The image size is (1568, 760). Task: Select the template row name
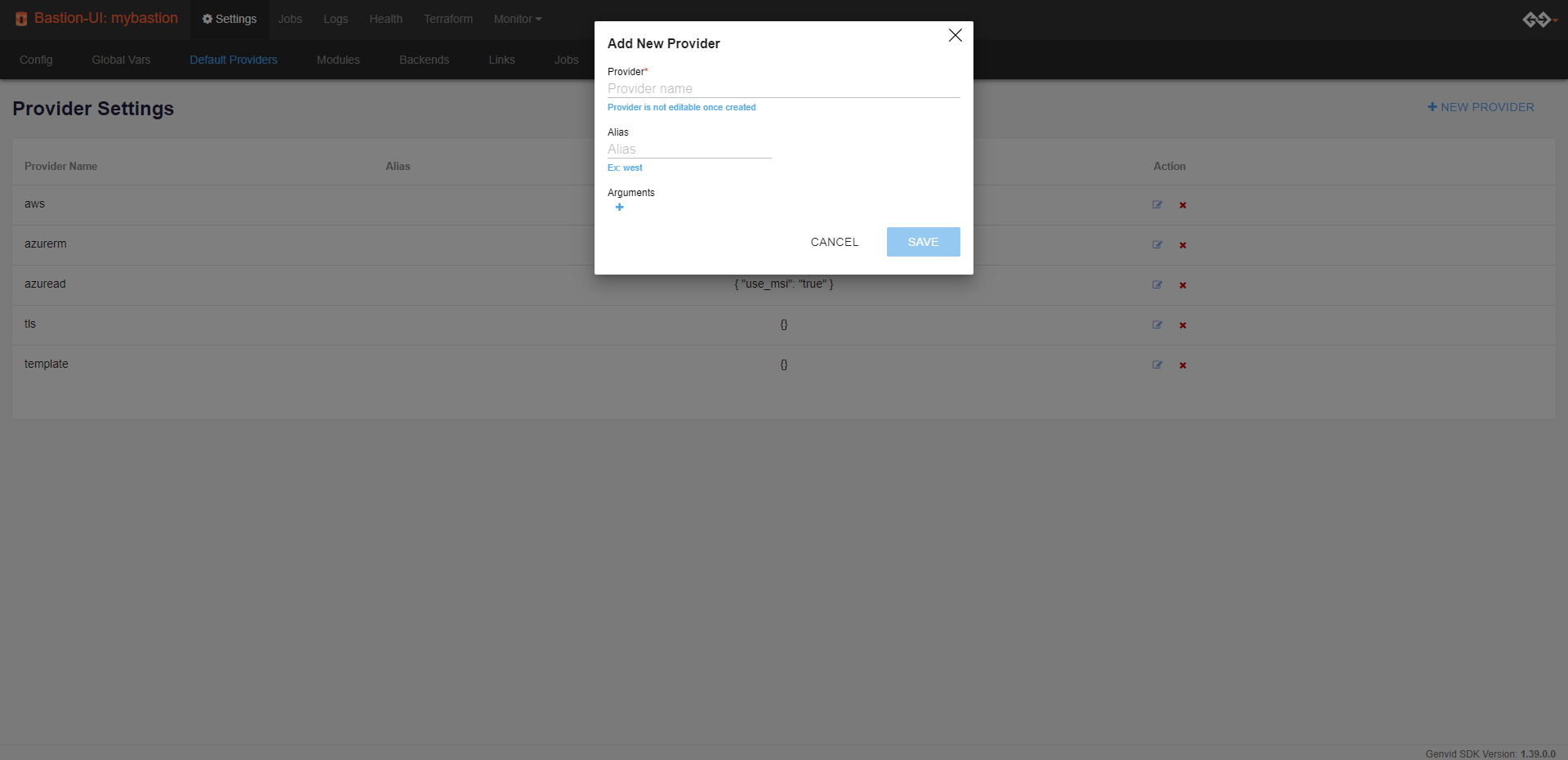47,364
